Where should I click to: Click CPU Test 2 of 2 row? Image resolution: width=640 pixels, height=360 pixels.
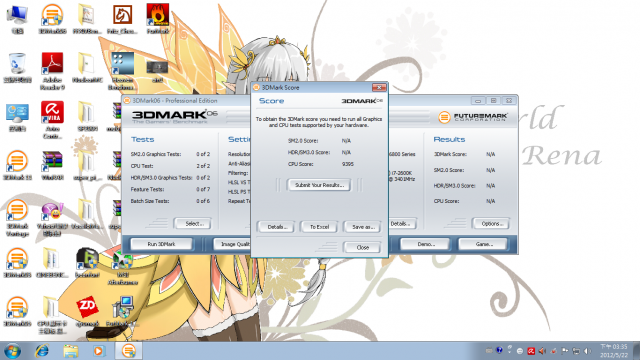pyautogui.click(x=171, y=166)
